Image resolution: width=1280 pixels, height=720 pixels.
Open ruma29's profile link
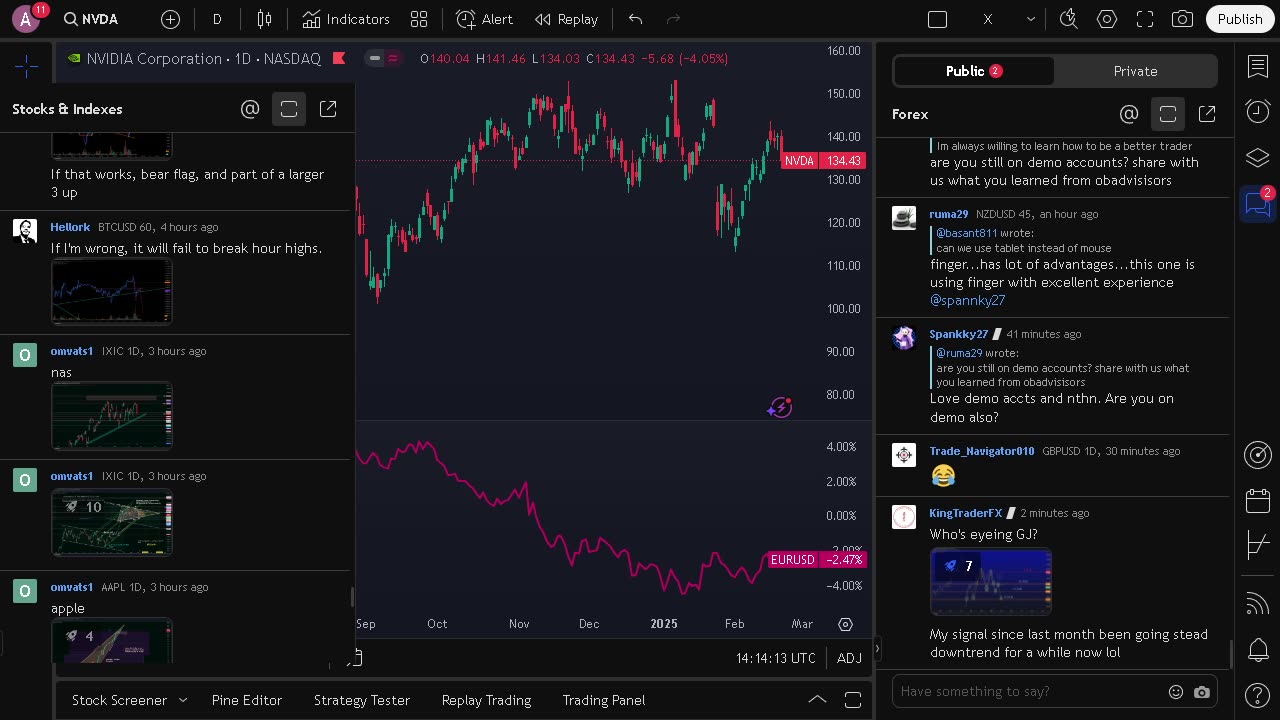point(948,214)
